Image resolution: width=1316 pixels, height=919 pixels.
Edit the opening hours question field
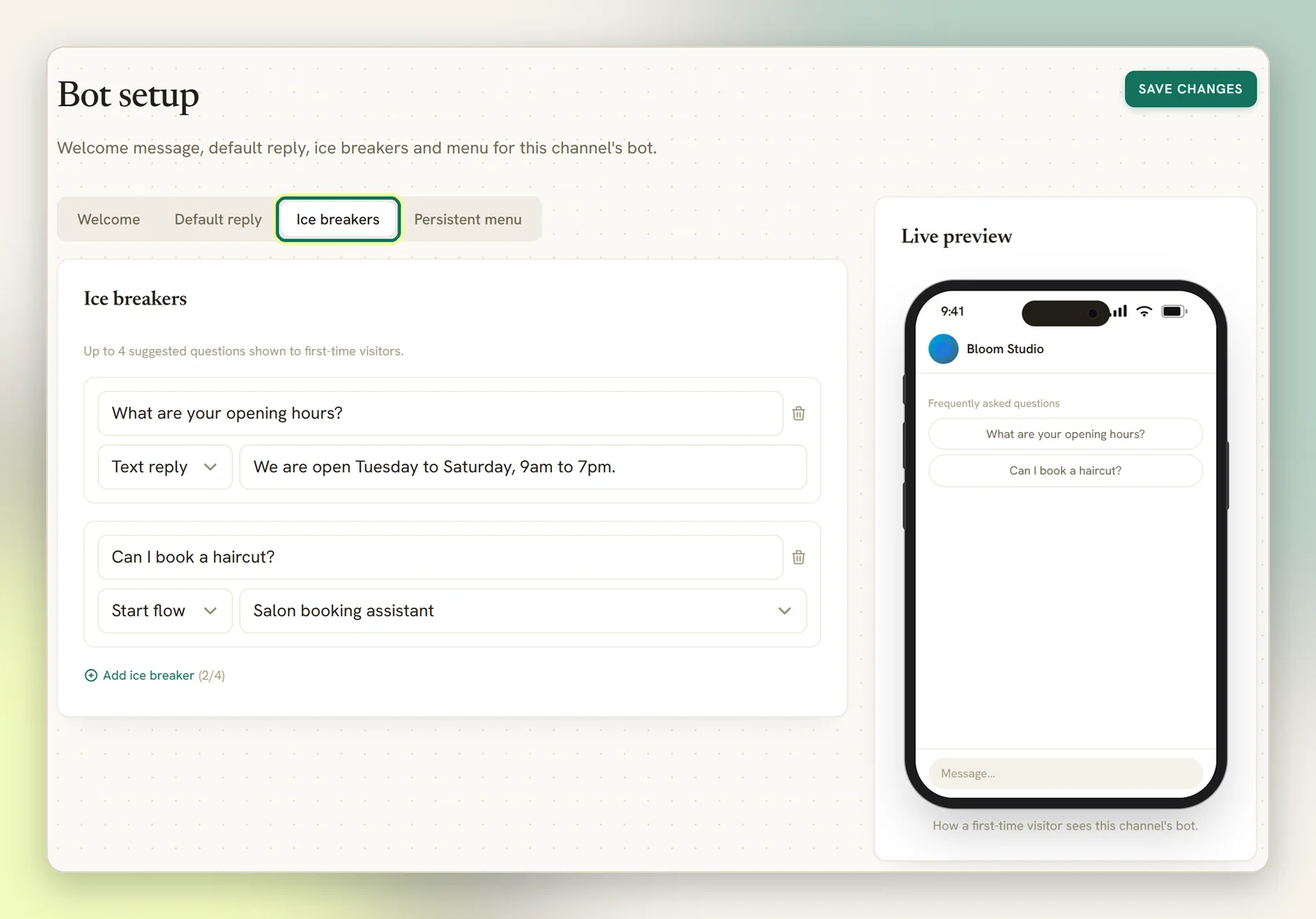(440, 413)
